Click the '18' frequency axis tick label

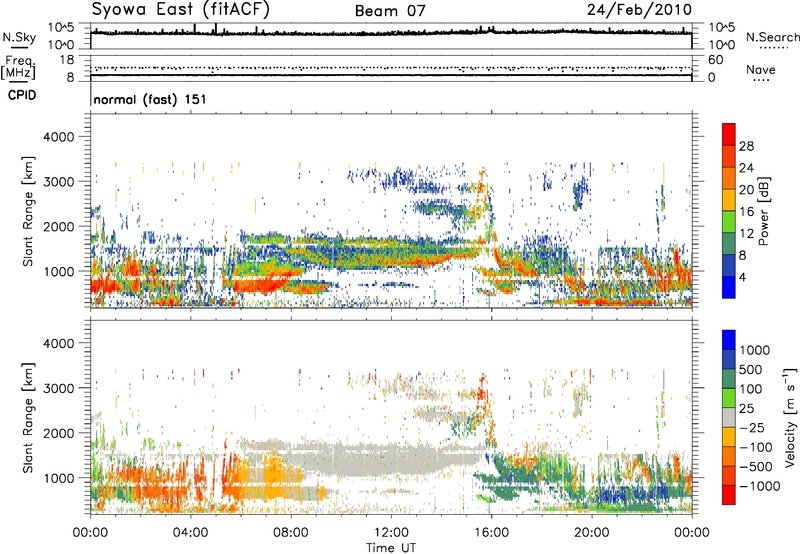pos(67,60)
